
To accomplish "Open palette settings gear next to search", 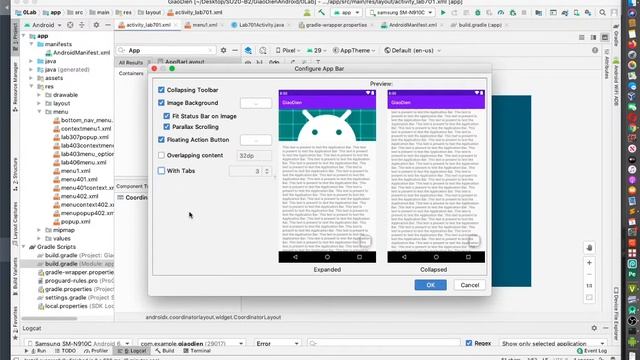I will (223, 50).
